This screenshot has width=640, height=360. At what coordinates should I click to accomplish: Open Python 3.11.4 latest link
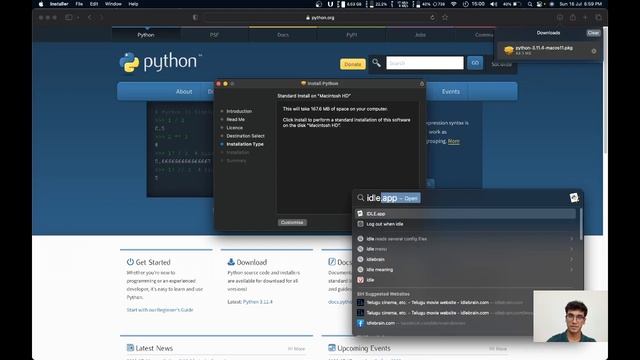(x=258, y=302)
